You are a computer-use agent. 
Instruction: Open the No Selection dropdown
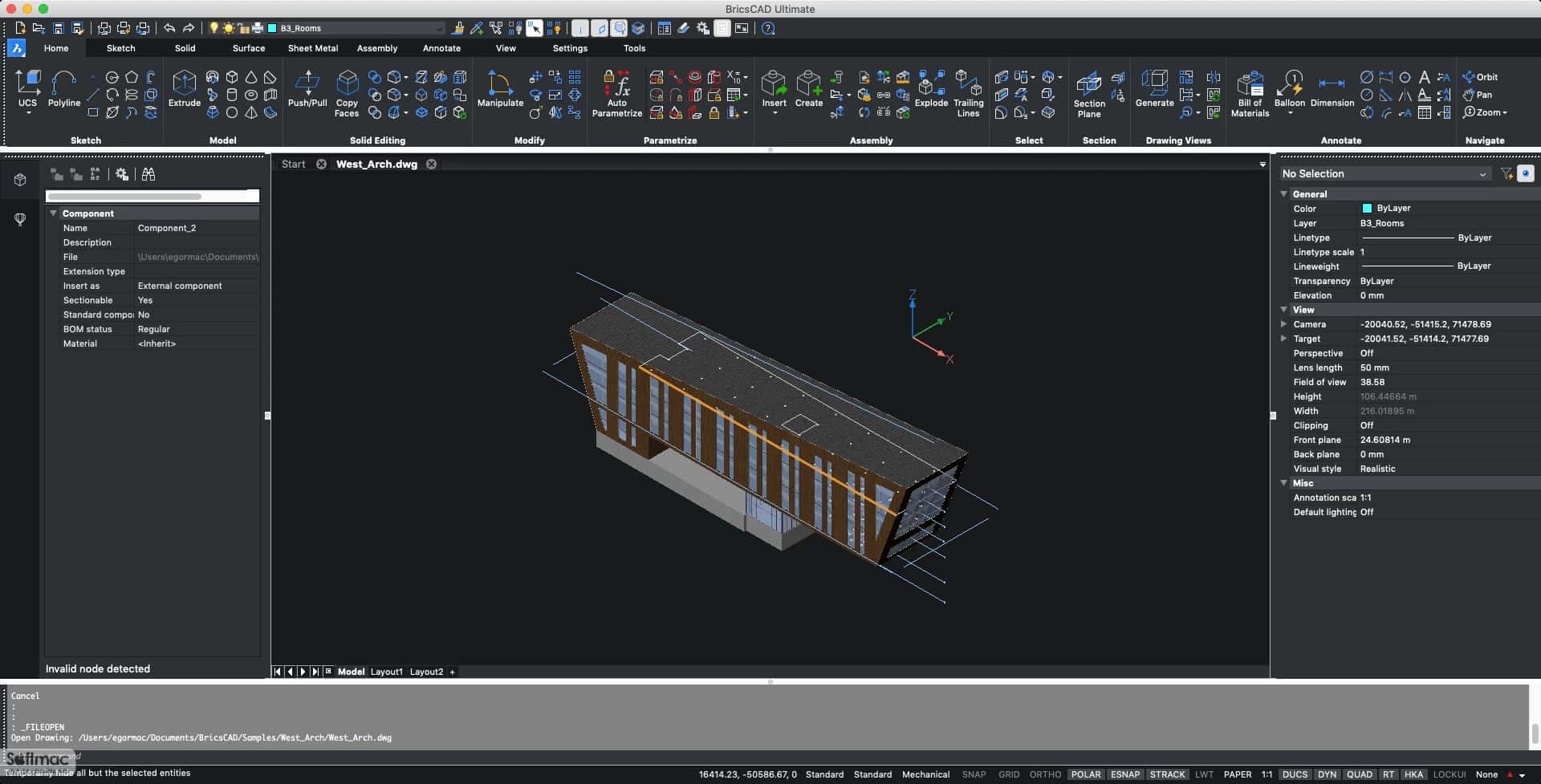(x=1384, y=173)
